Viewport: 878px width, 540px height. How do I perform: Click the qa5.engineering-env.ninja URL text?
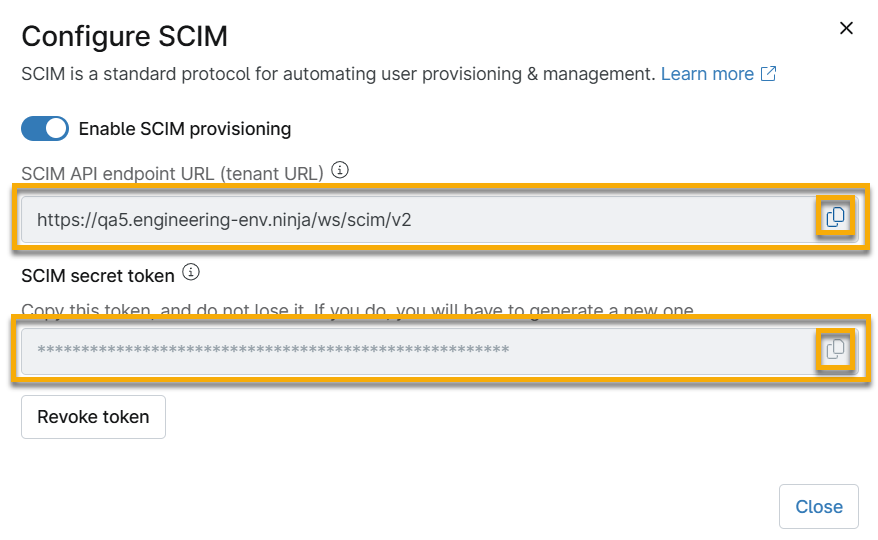pyautogui.click(x=224, y=219)
